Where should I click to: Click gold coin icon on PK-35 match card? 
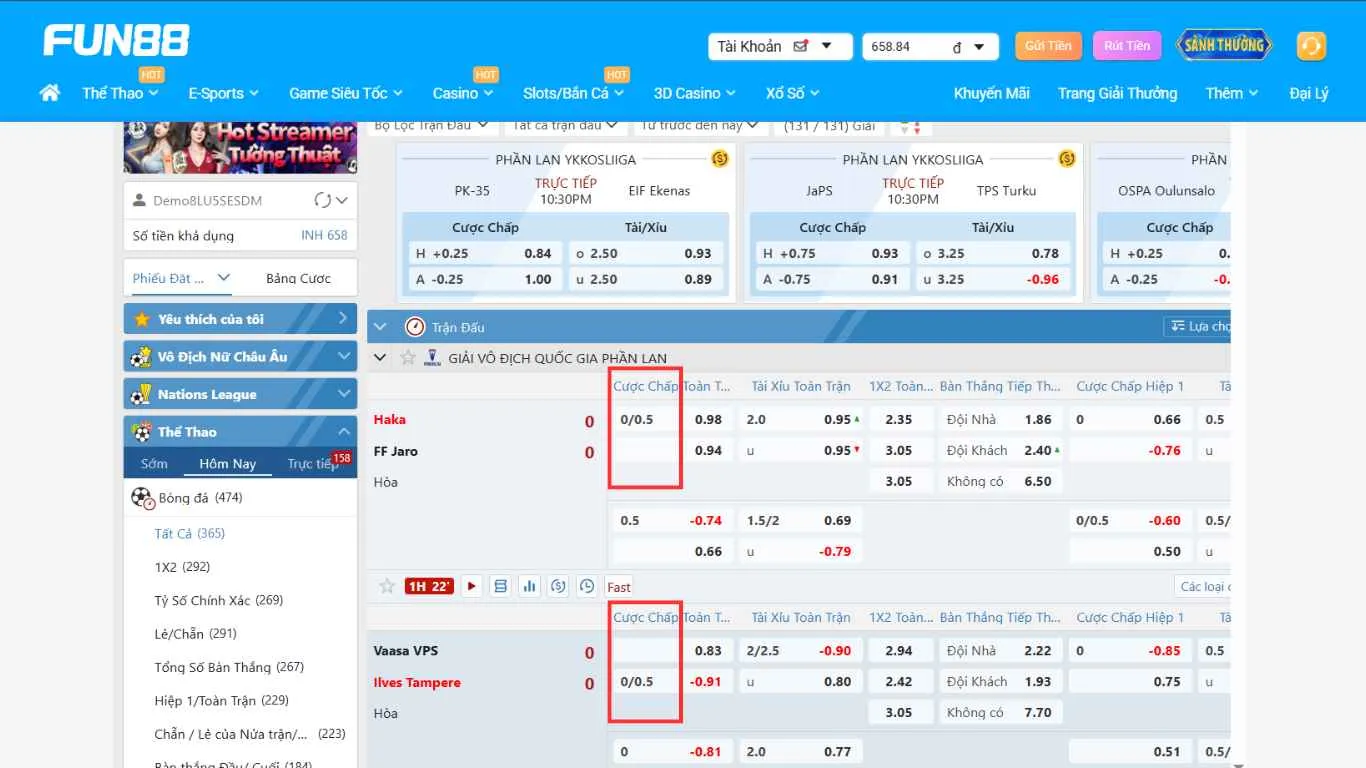click(x=719, y=159)
